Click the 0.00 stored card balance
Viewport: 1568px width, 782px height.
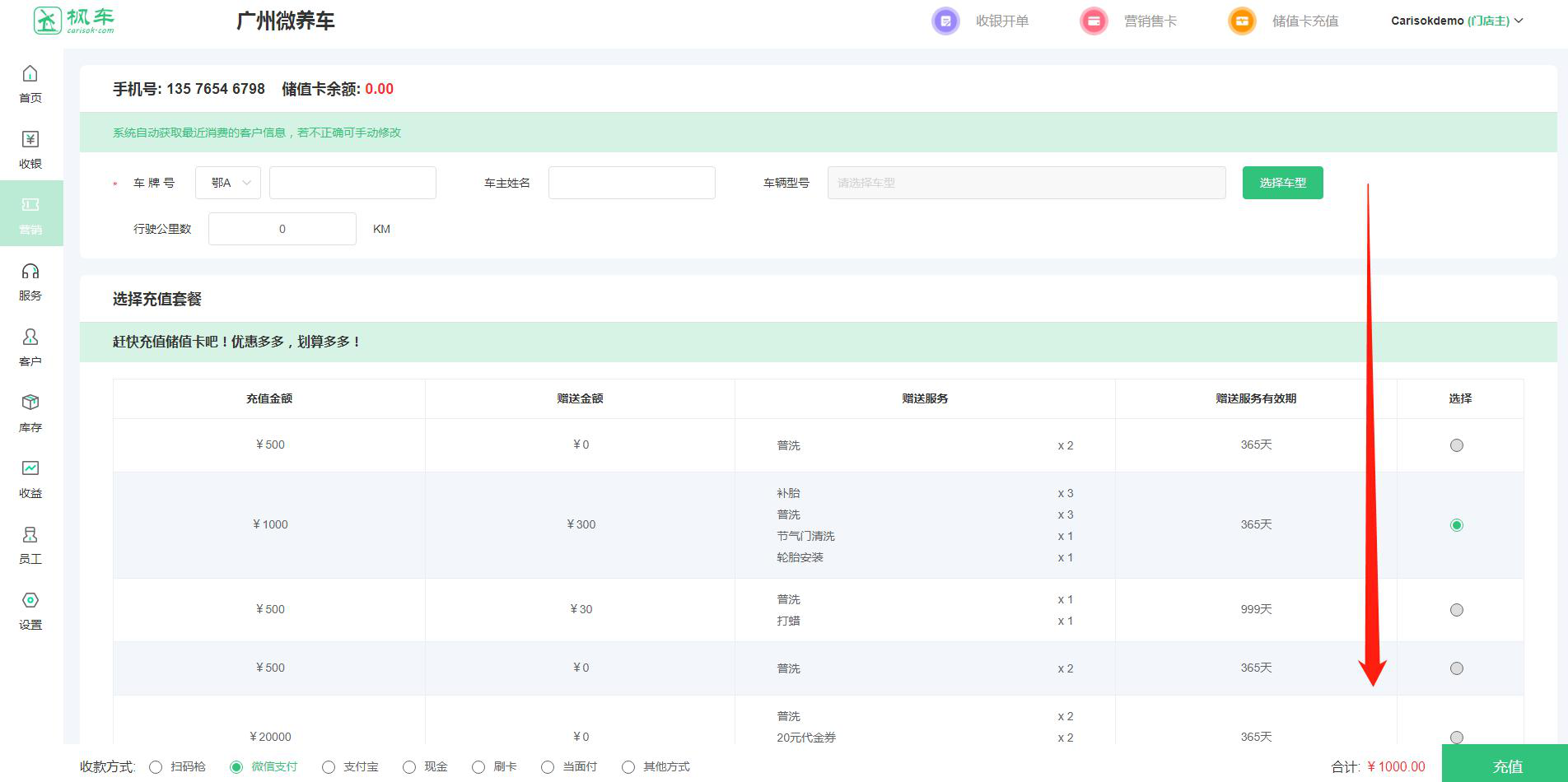pos(380,89)
